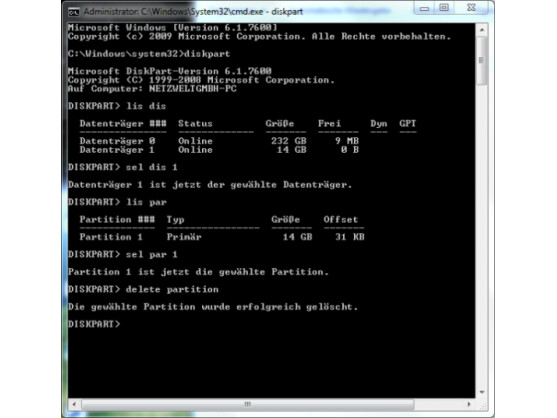This screenshot has height=418, width=557.
Task: Click the horizontal scrollbar left arrow
Action: point(74,404)
